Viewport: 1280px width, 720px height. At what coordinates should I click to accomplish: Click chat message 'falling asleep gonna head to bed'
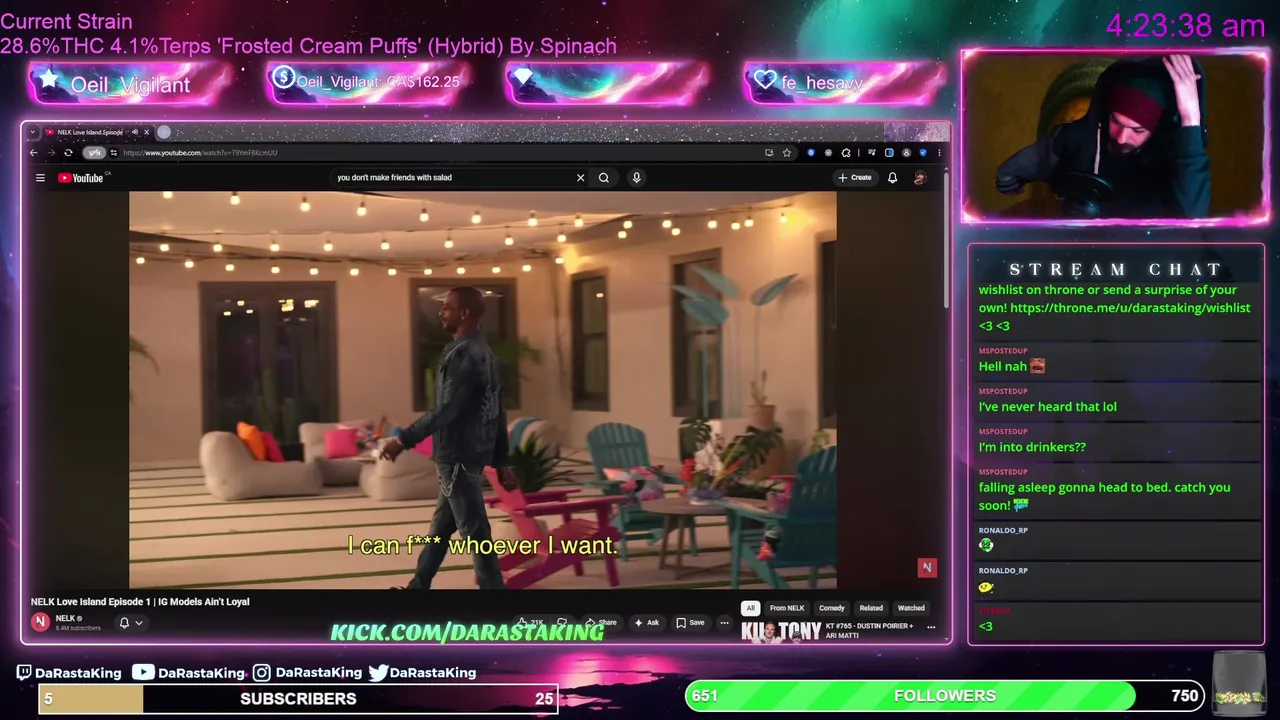click(x=1104, y=496)
